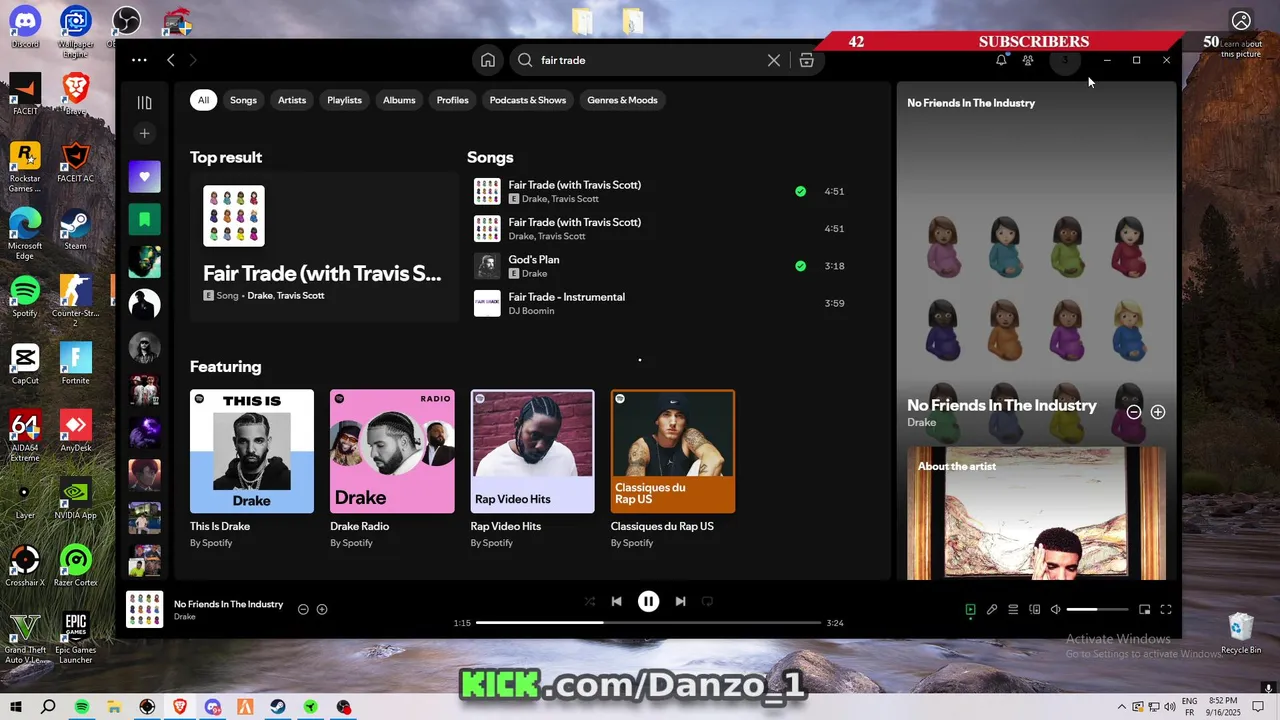Click plus add icon in Now Playing panel

[1158, 412]
